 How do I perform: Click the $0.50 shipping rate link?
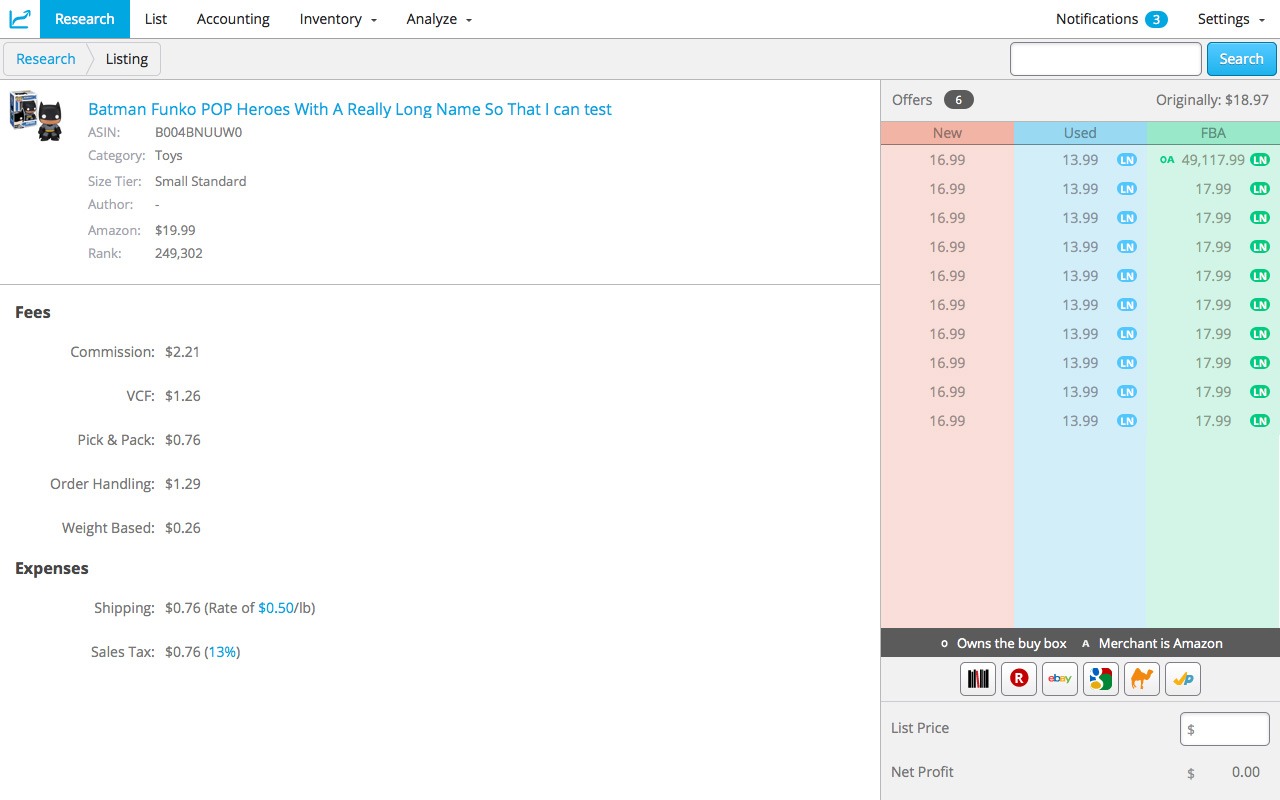(276, 608)
